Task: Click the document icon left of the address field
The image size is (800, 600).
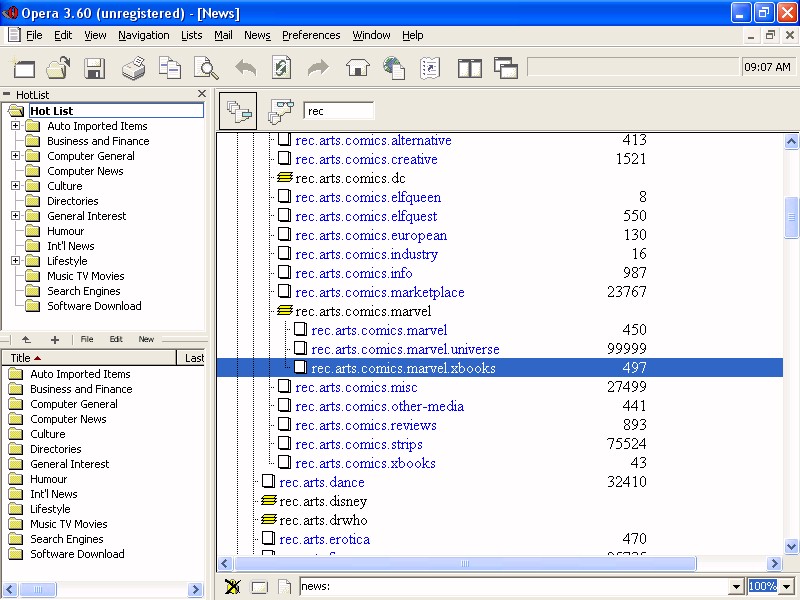Action: 284,587
